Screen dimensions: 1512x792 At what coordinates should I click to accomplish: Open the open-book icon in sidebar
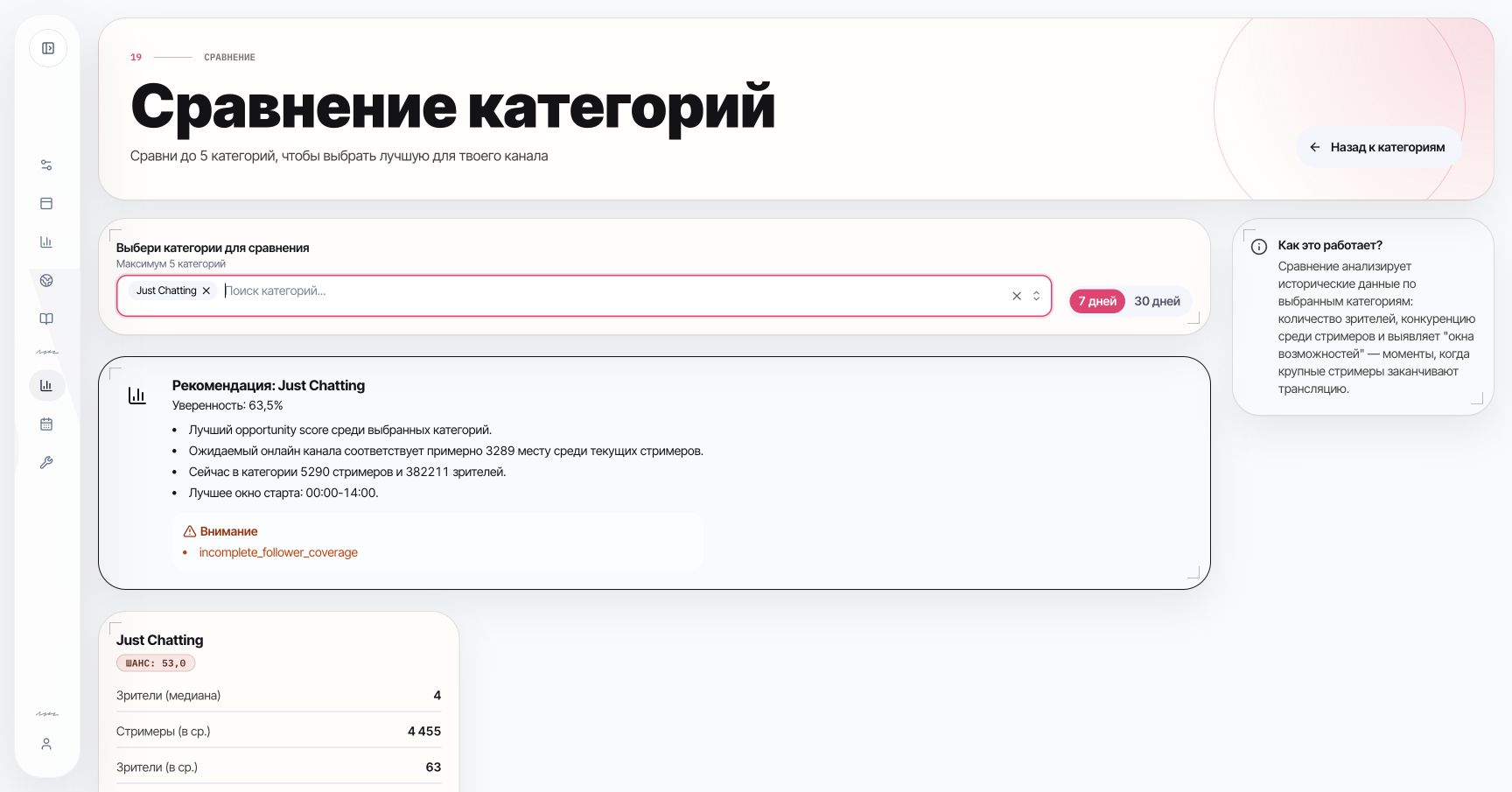click(x=46, y=319)
